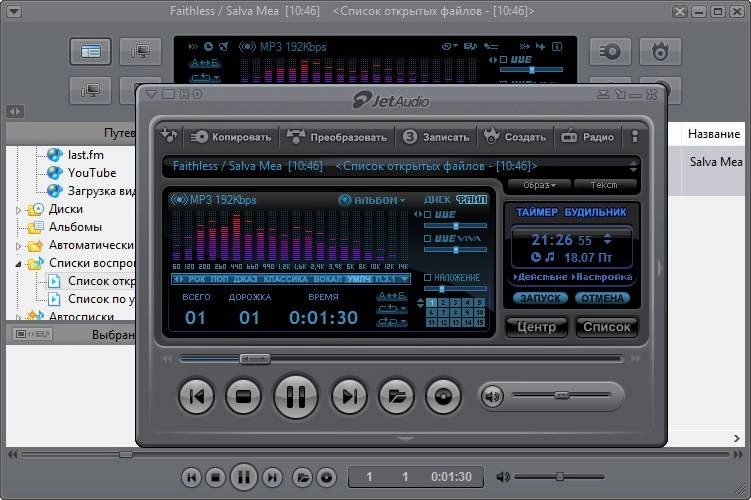751x500 pixels.
Task: Click the JetAudio menu triangle in the front title bar
Action: (151, 94)
